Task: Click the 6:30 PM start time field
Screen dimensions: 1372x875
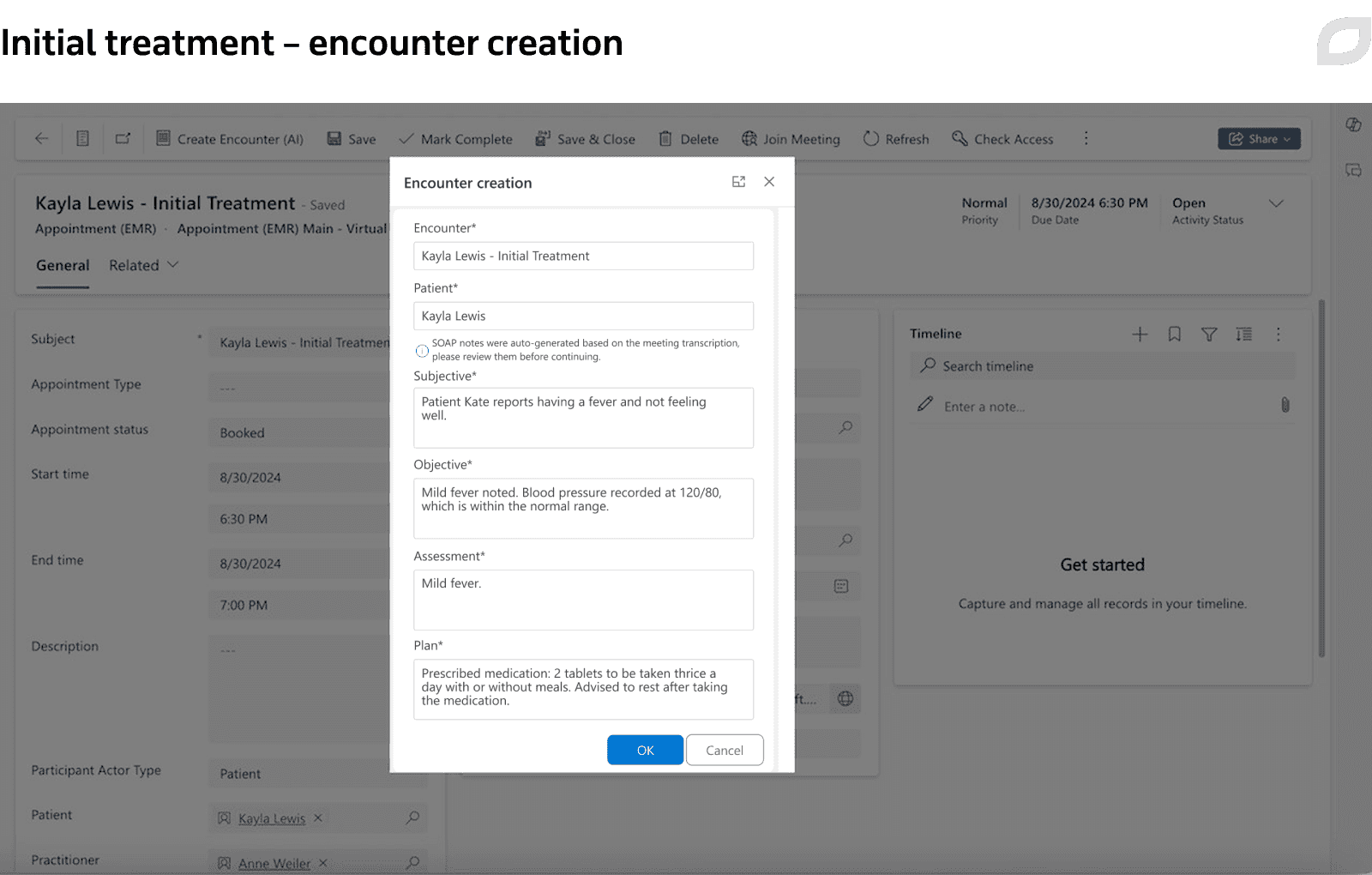Action: click(x=299, y=519)
